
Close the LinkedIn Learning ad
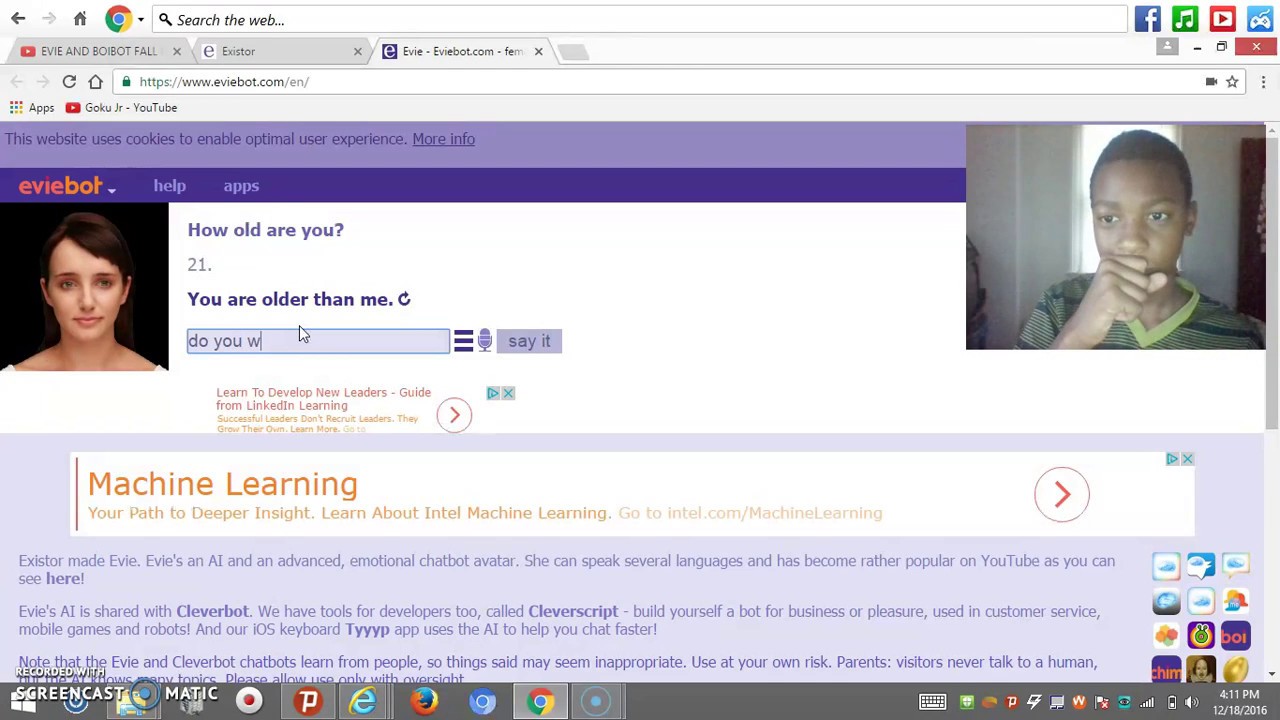(x=508, y=393)
